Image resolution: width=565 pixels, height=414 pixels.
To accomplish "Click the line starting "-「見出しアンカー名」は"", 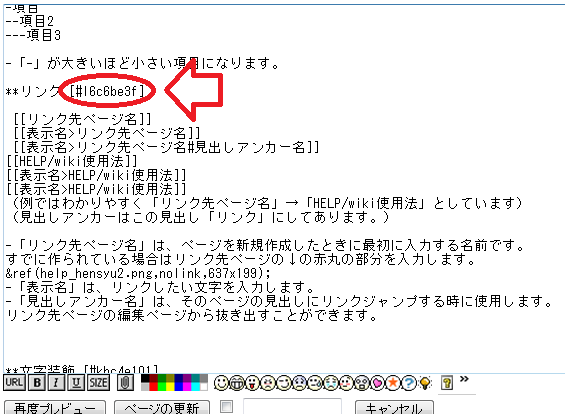I will pyautogui.click(x=279, y=302).
